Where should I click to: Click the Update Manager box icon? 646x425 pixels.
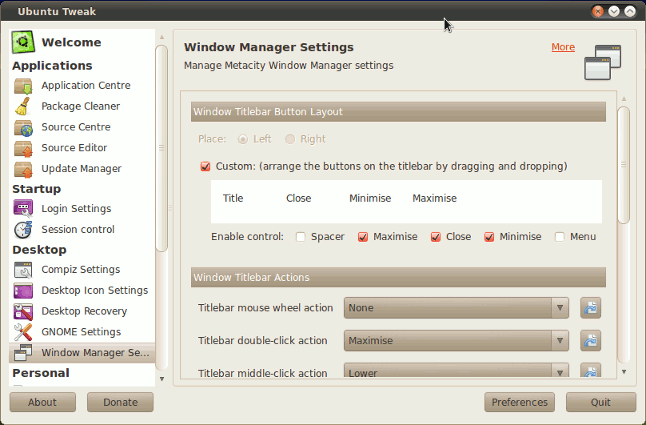coord(23,169)
